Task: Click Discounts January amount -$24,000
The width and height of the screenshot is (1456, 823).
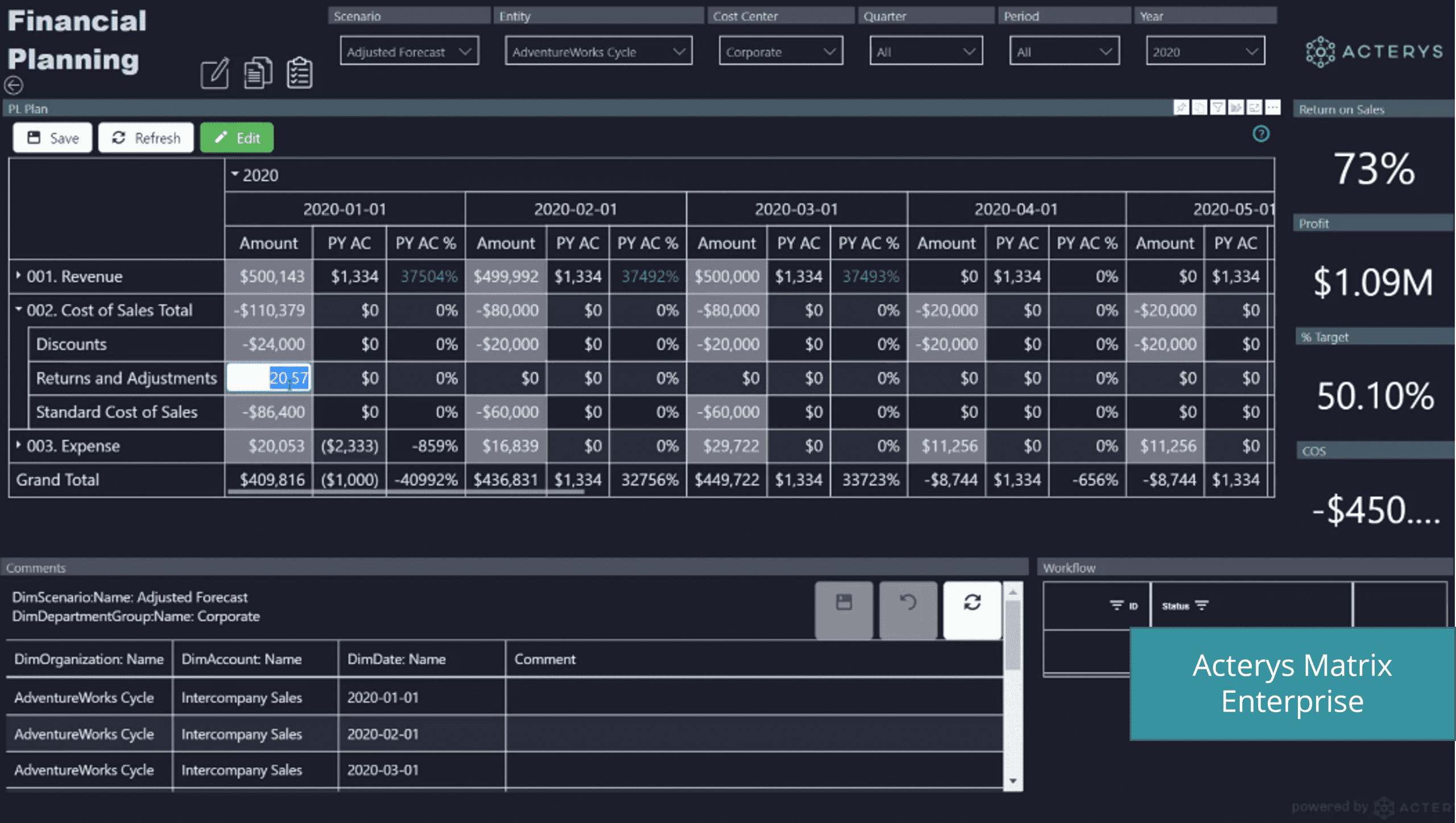Action: 269,344
